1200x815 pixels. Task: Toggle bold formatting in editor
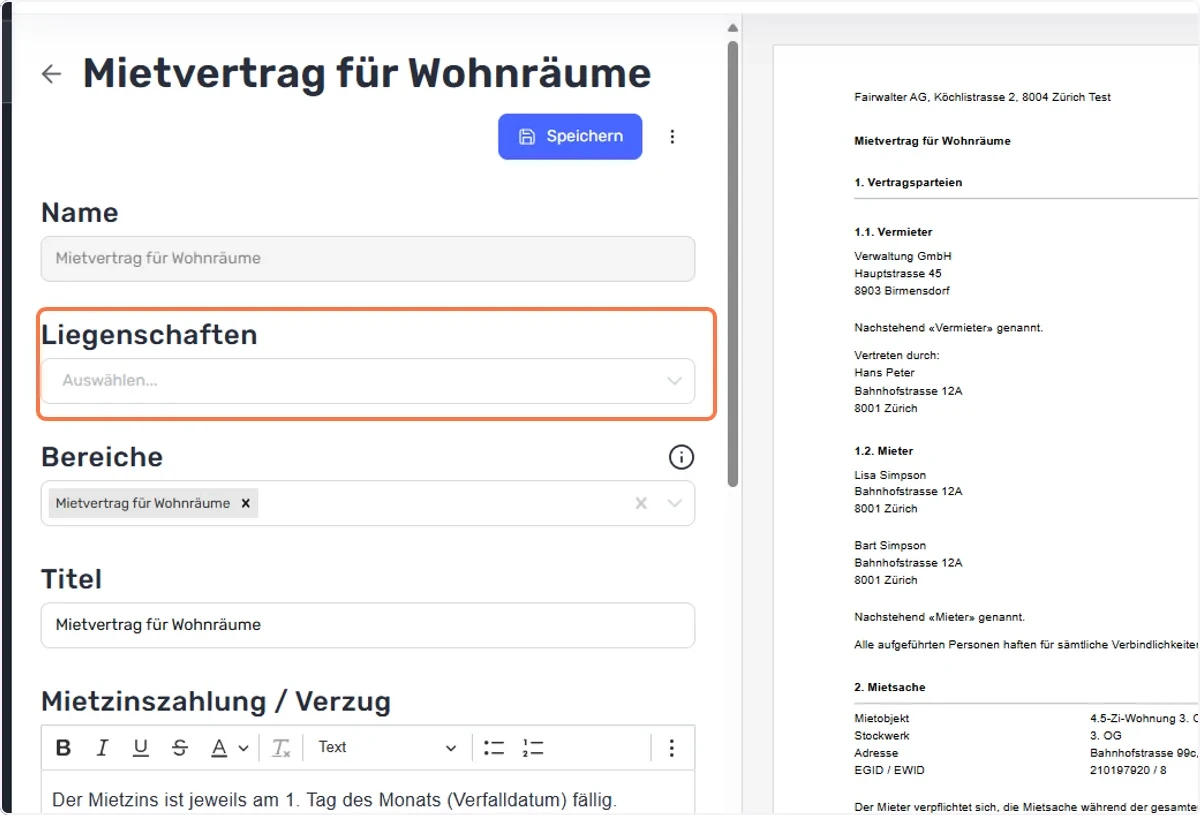click(x=63, y=748)
